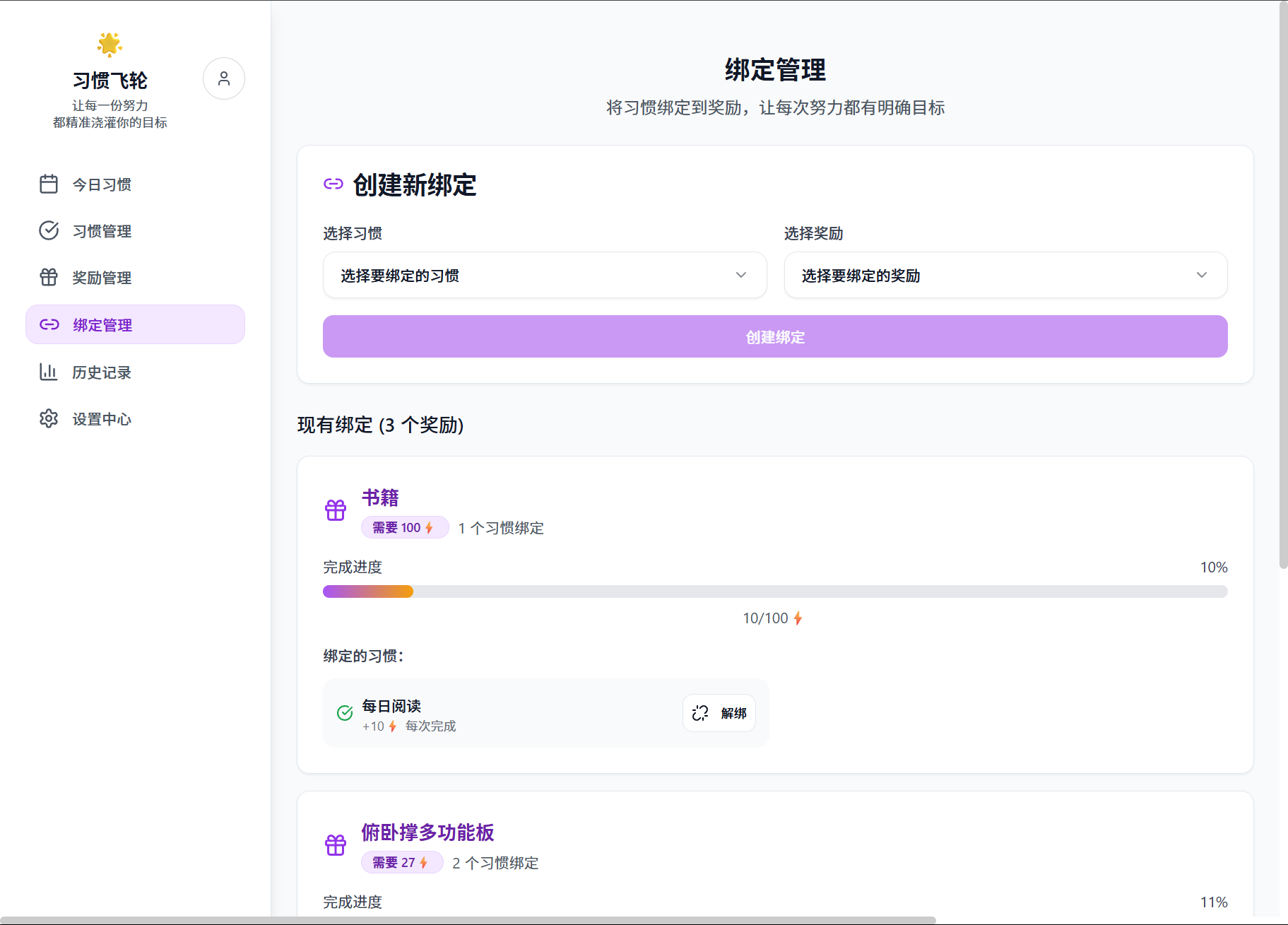Click the horizontal scrollbar at the bottom
1288x925 pixels.
coord(468,920)
